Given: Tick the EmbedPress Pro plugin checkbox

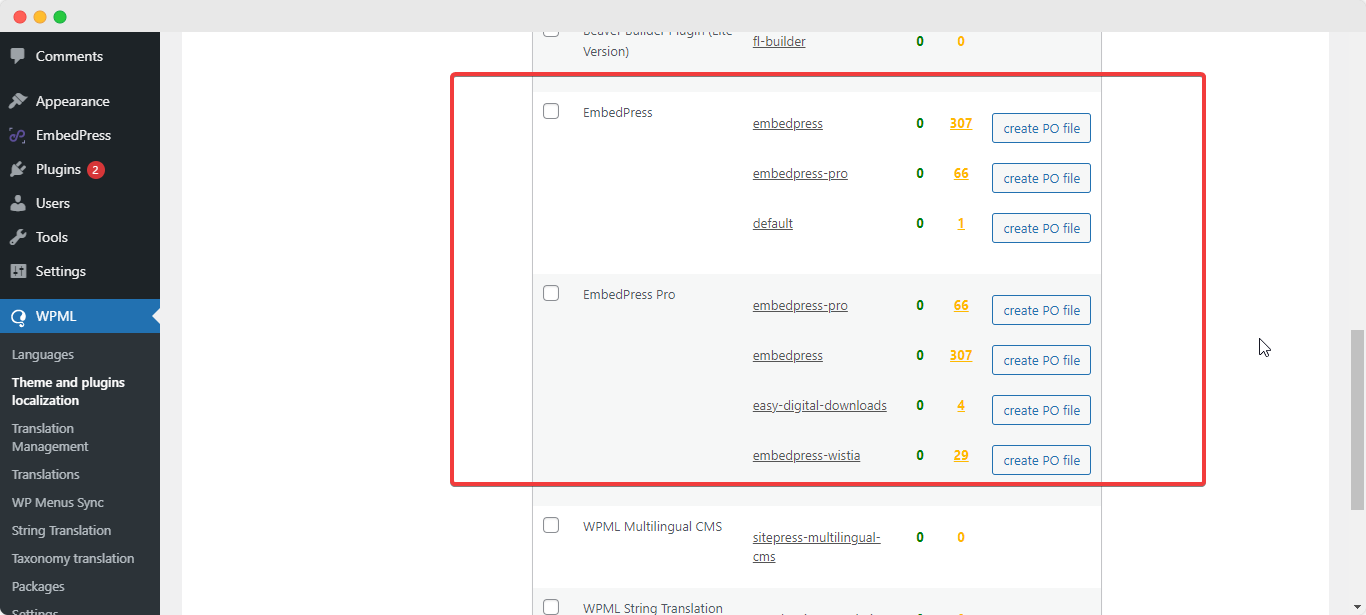Looking at the screenshot, I should click(551, 293).
